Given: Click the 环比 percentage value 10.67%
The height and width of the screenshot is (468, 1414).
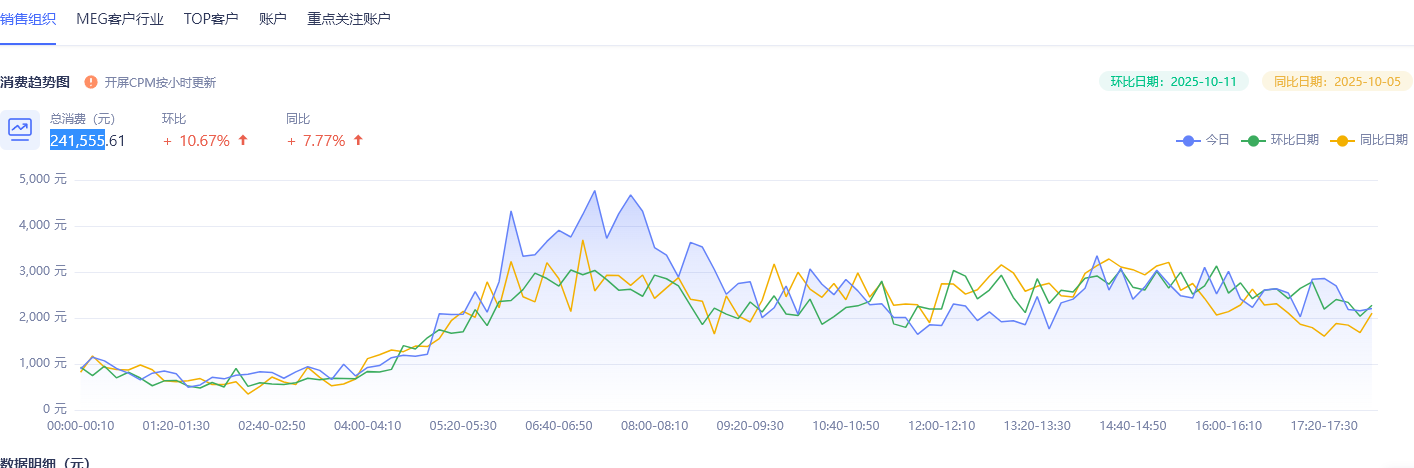Looking at the screenshot, I should coord(204,141).
